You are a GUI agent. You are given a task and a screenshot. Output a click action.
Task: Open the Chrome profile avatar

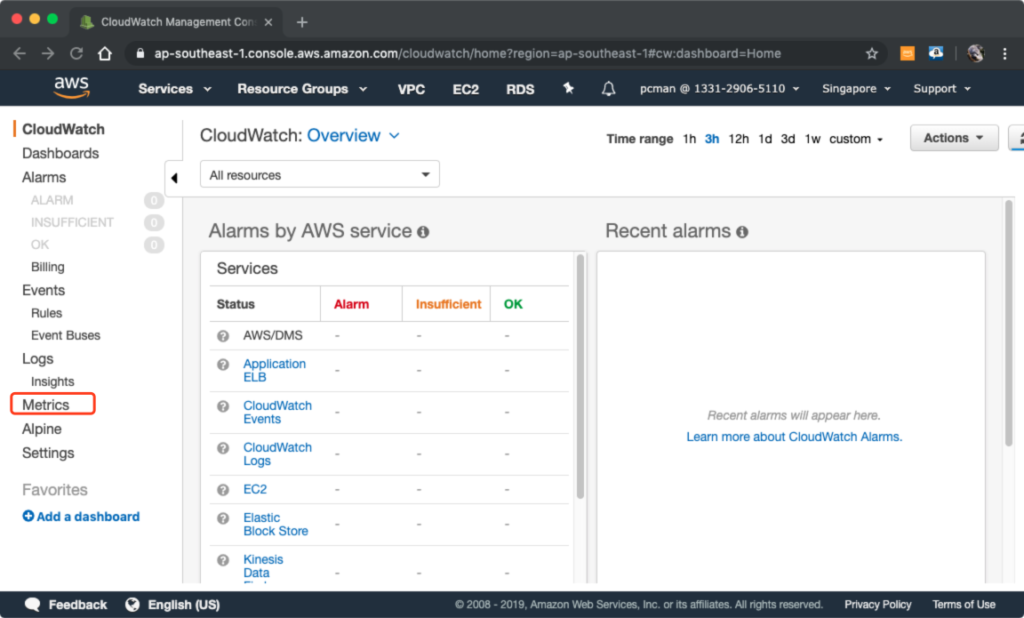[976, 54]
